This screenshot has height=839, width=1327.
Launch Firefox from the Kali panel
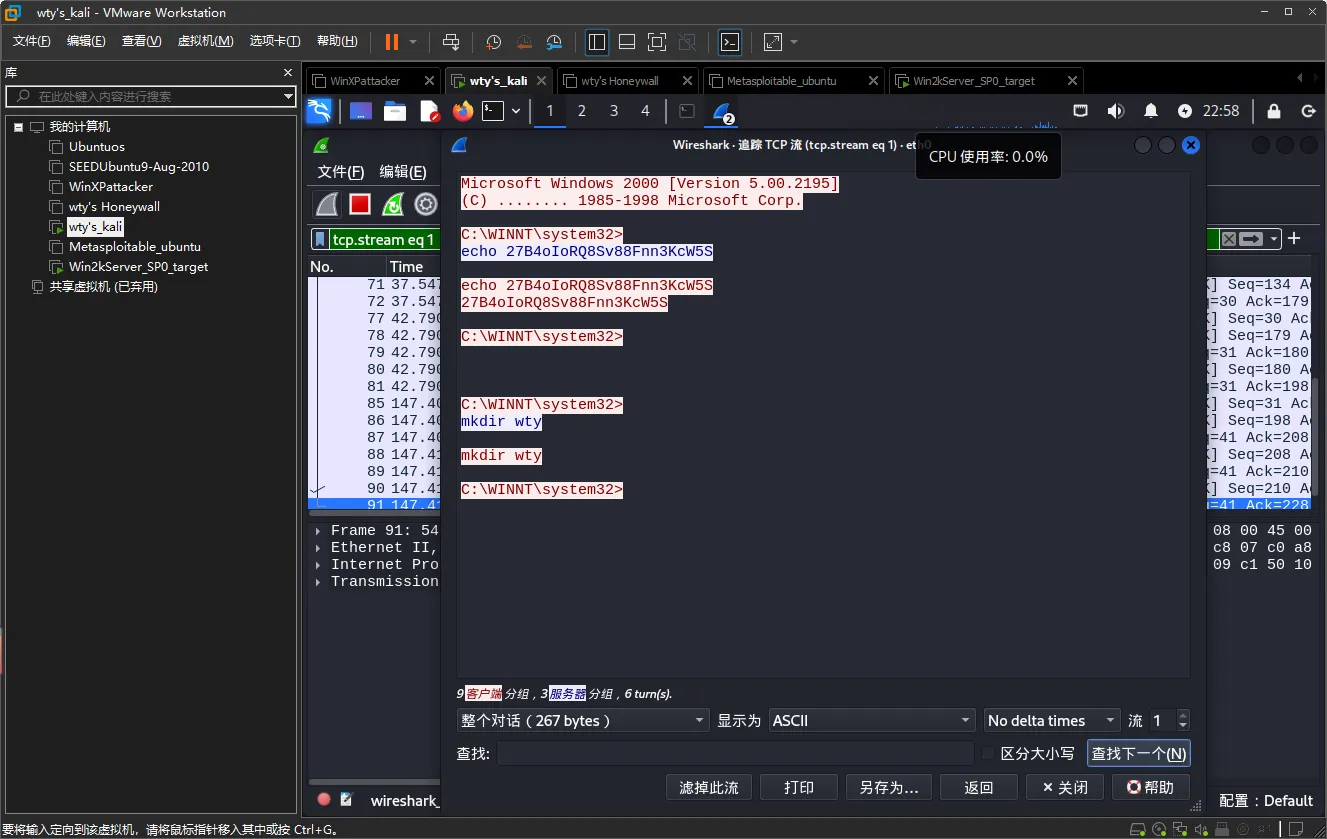462,111
